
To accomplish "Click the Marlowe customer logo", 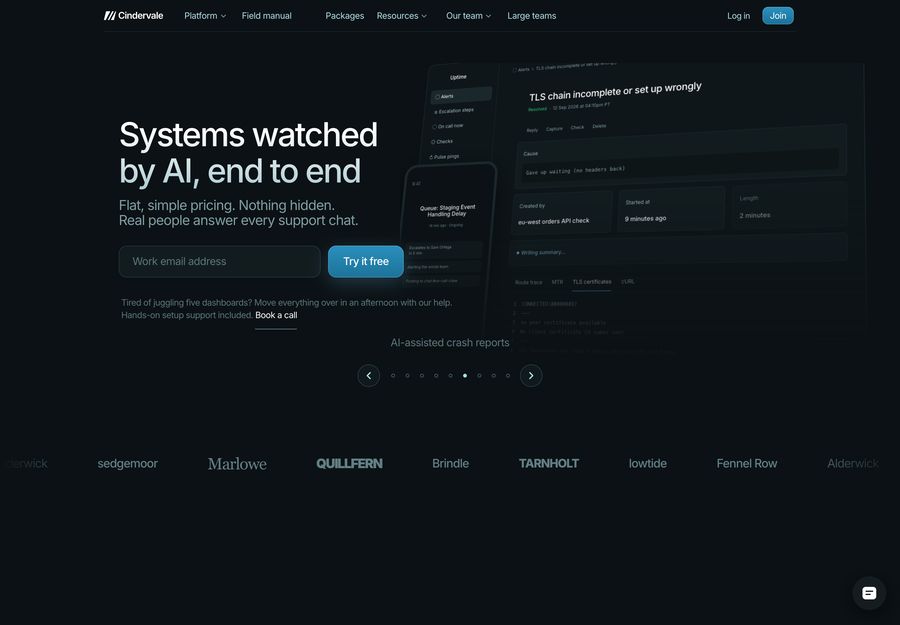I will click(237, 463).
